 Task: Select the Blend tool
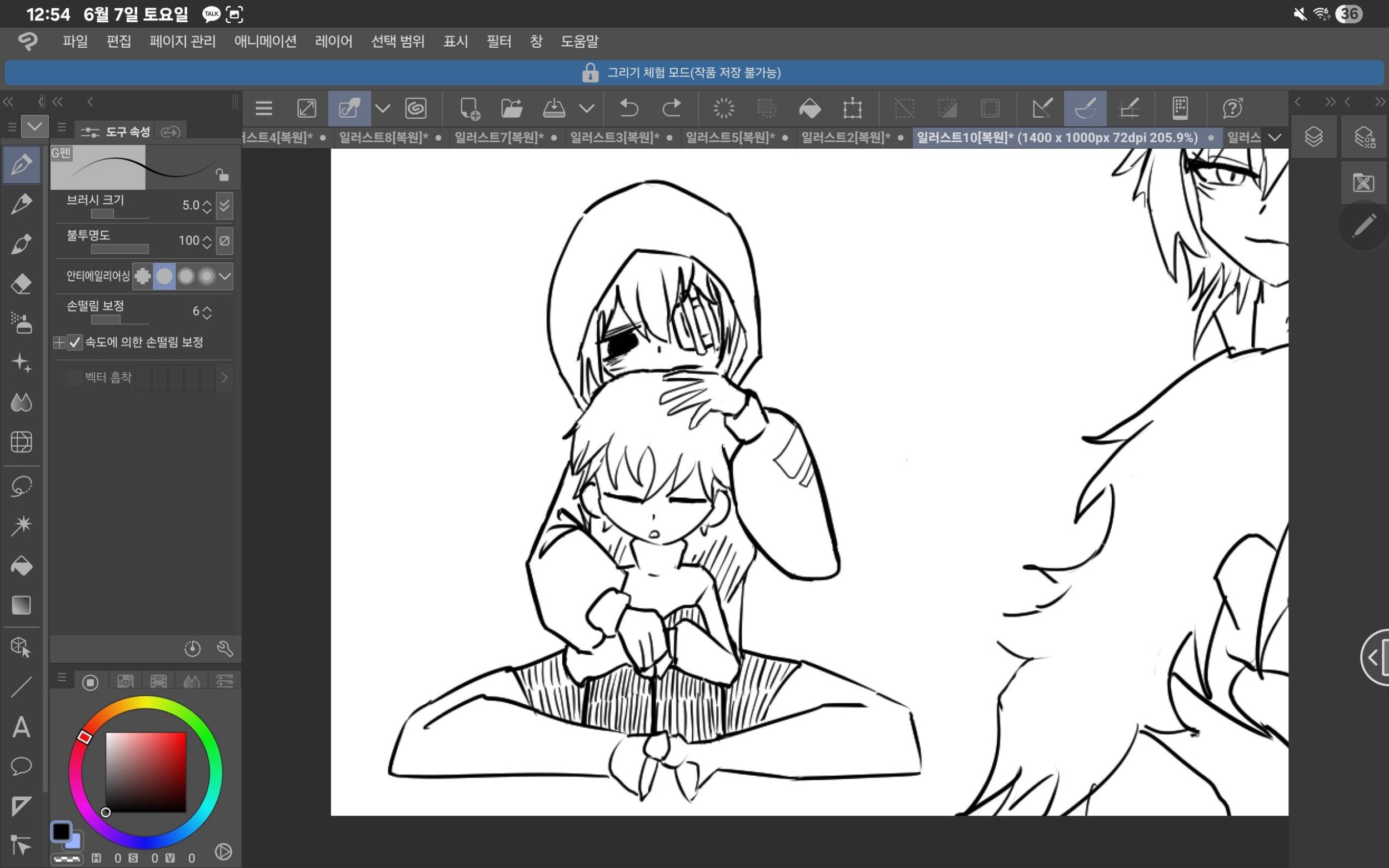(21, 403)
